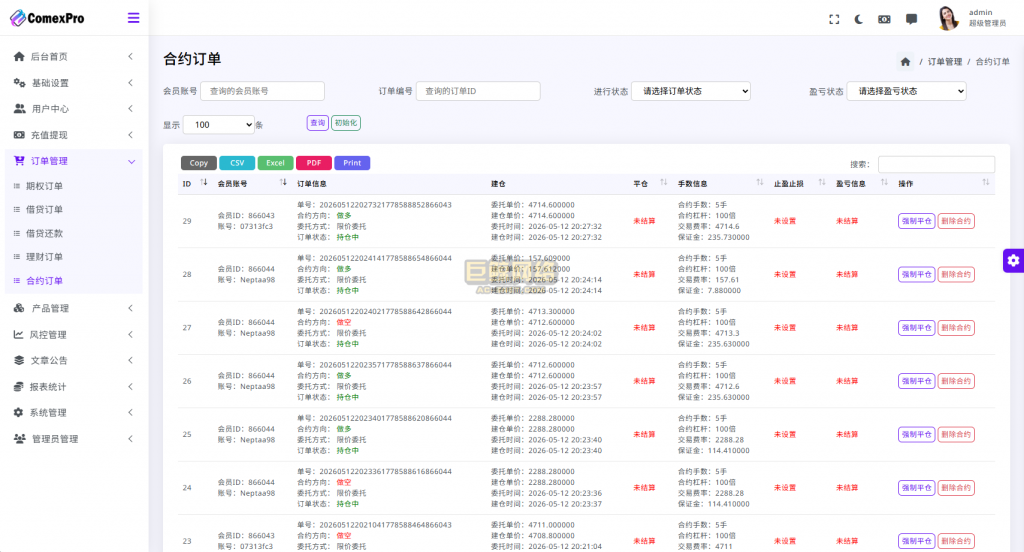Export the table as Excel
This screenshot has width=1024, height=552.
click(x=275, y=163)
